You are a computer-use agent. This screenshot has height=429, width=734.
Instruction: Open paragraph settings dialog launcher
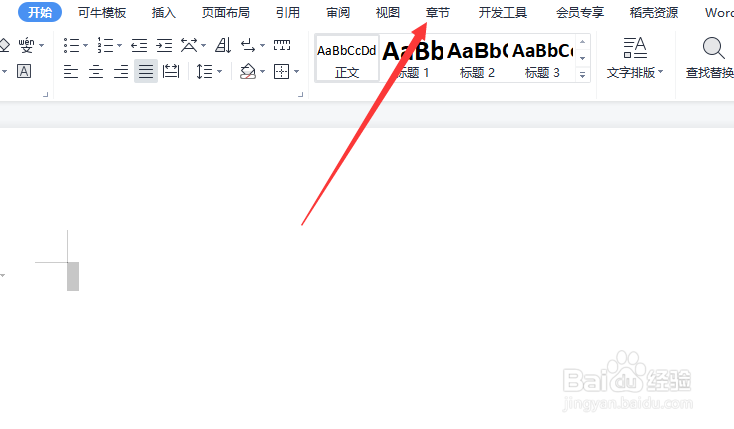[x=301, y=95]
